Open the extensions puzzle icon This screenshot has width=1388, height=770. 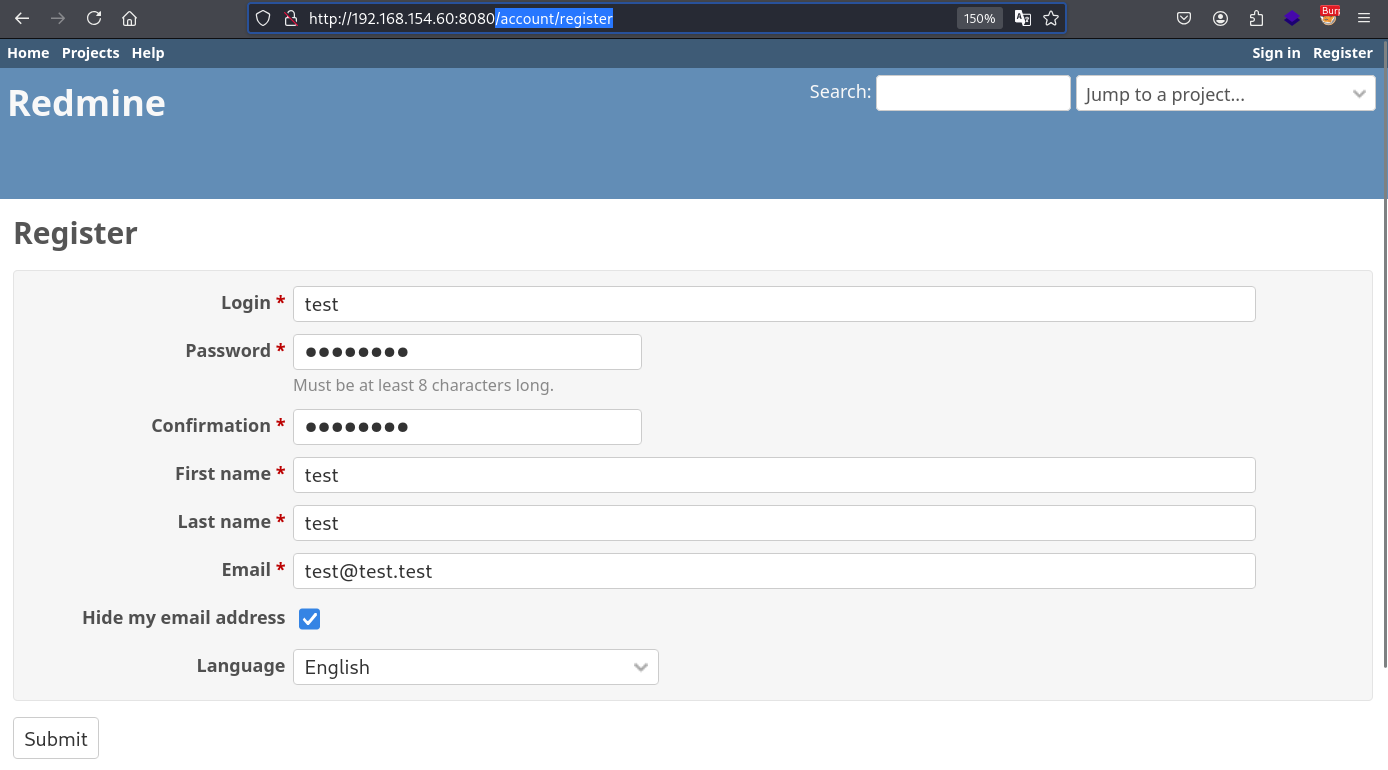(x=1256, y=18)
